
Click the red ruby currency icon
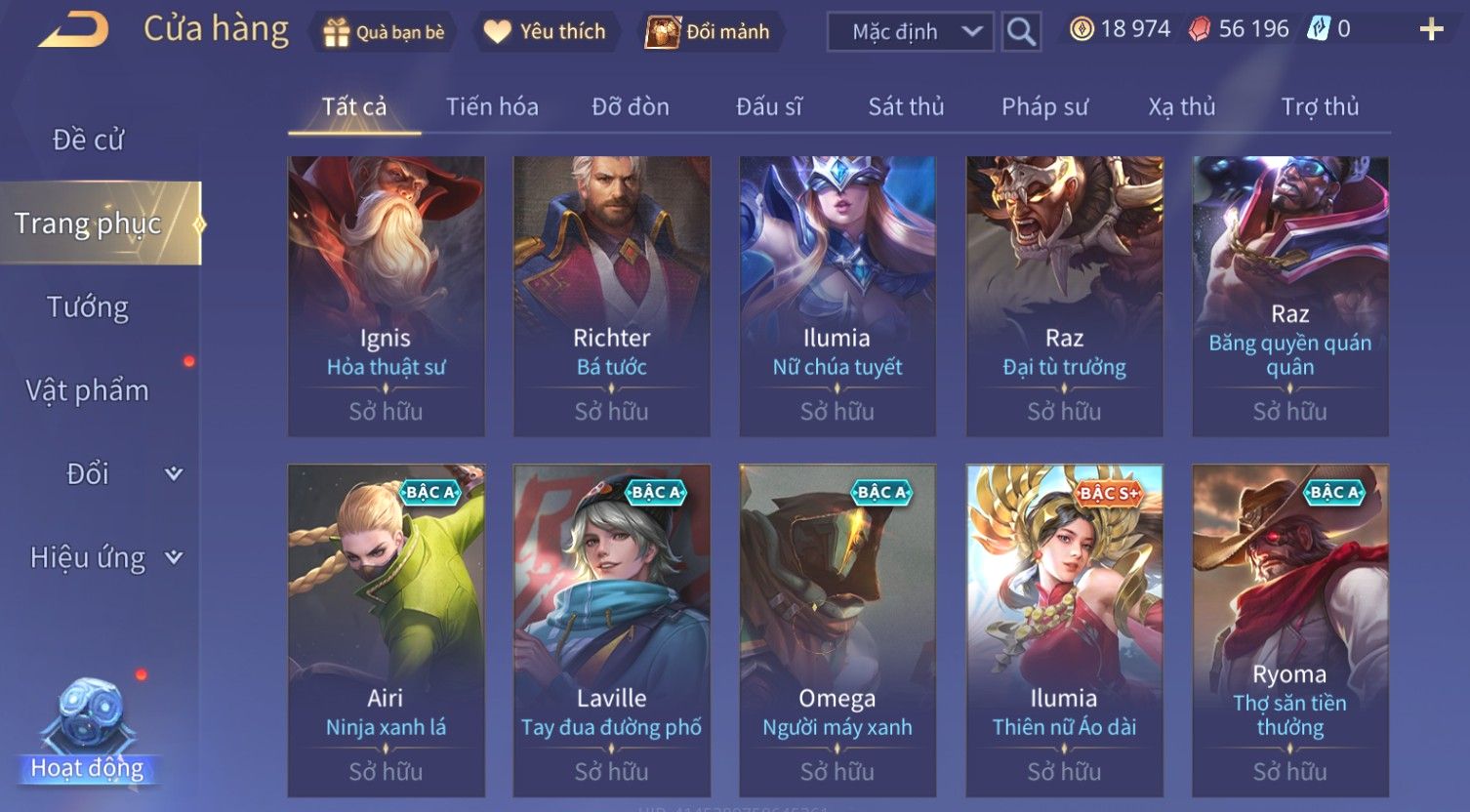coord(1199,30)
